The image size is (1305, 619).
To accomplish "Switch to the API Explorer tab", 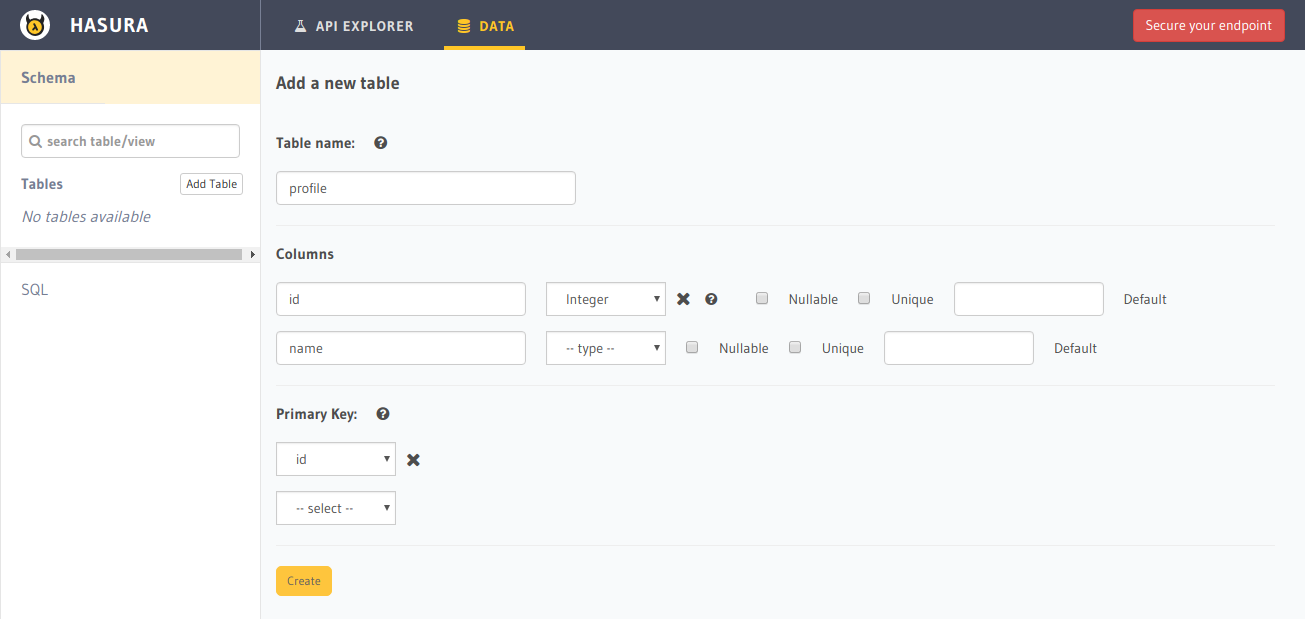I will click(353, 26).
